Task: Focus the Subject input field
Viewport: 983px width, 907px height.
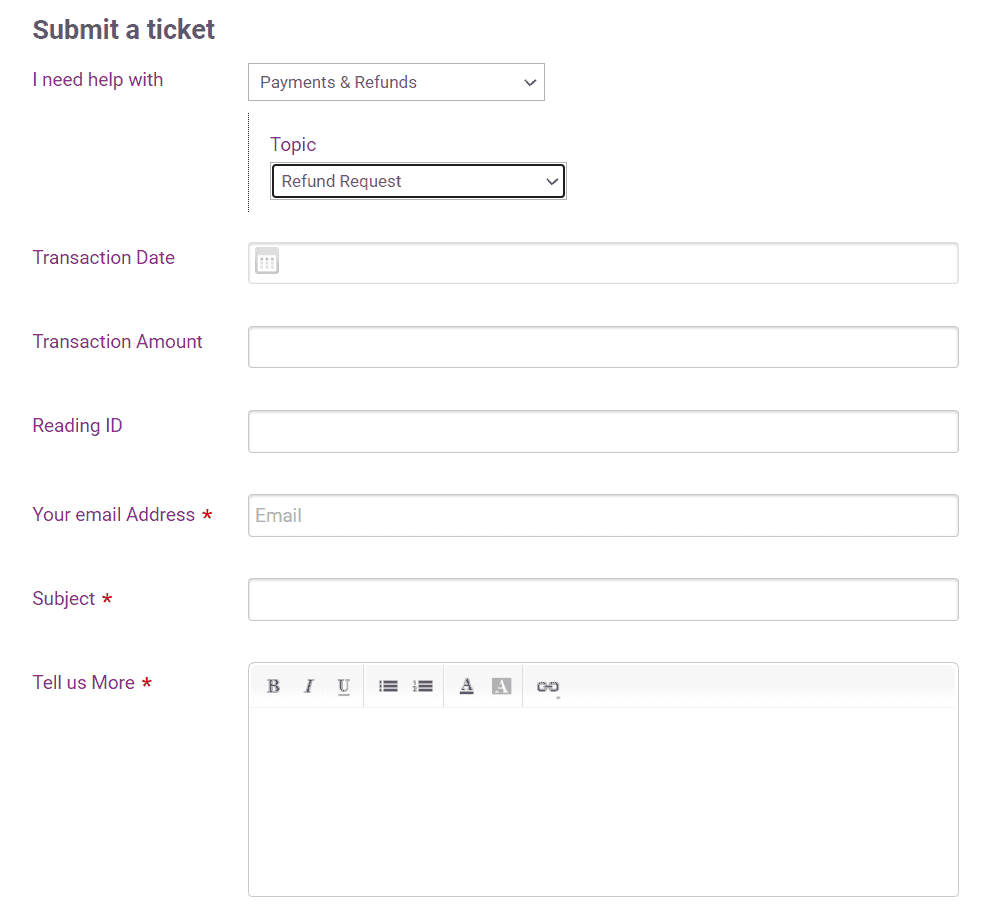Action: (603, 599)
